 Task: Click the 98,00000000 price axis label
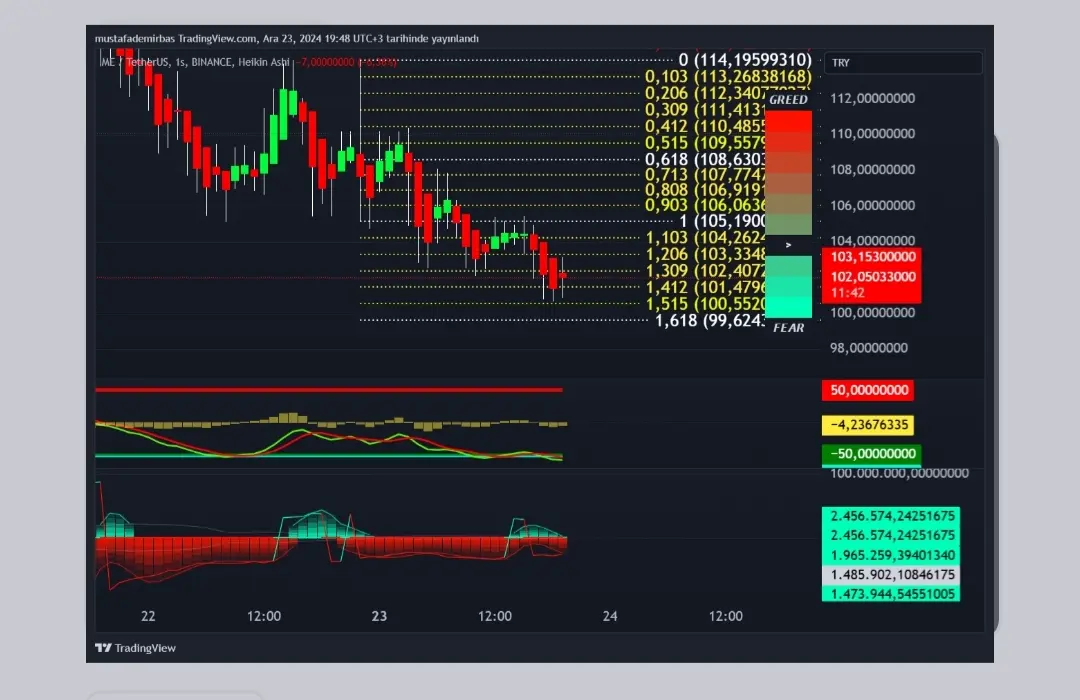point(869,348)
